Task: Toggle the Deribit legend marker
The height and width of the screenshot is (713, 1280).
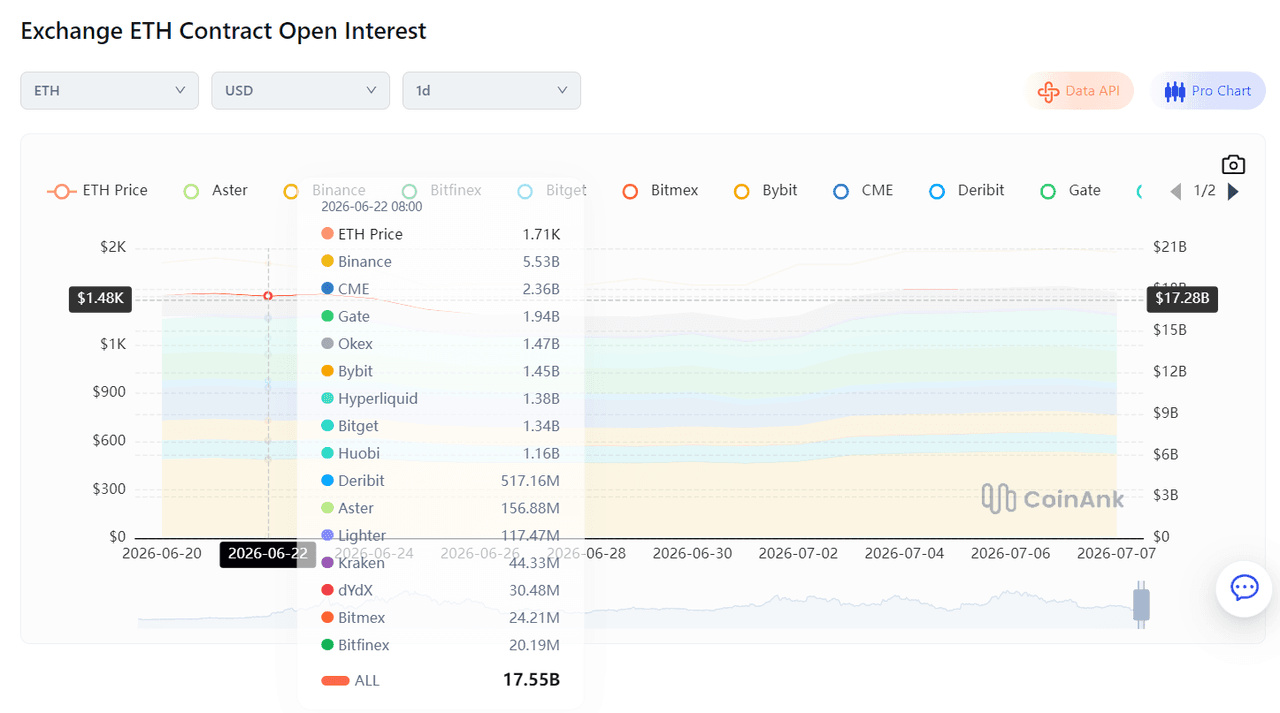Action: click(937, 191)
